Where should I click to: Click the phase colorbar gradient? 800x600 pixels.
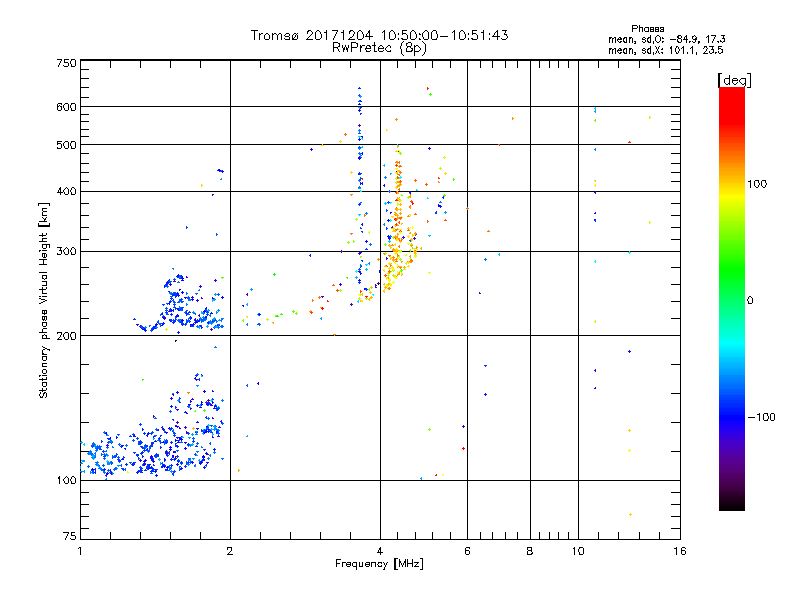(x=732, y=298)
